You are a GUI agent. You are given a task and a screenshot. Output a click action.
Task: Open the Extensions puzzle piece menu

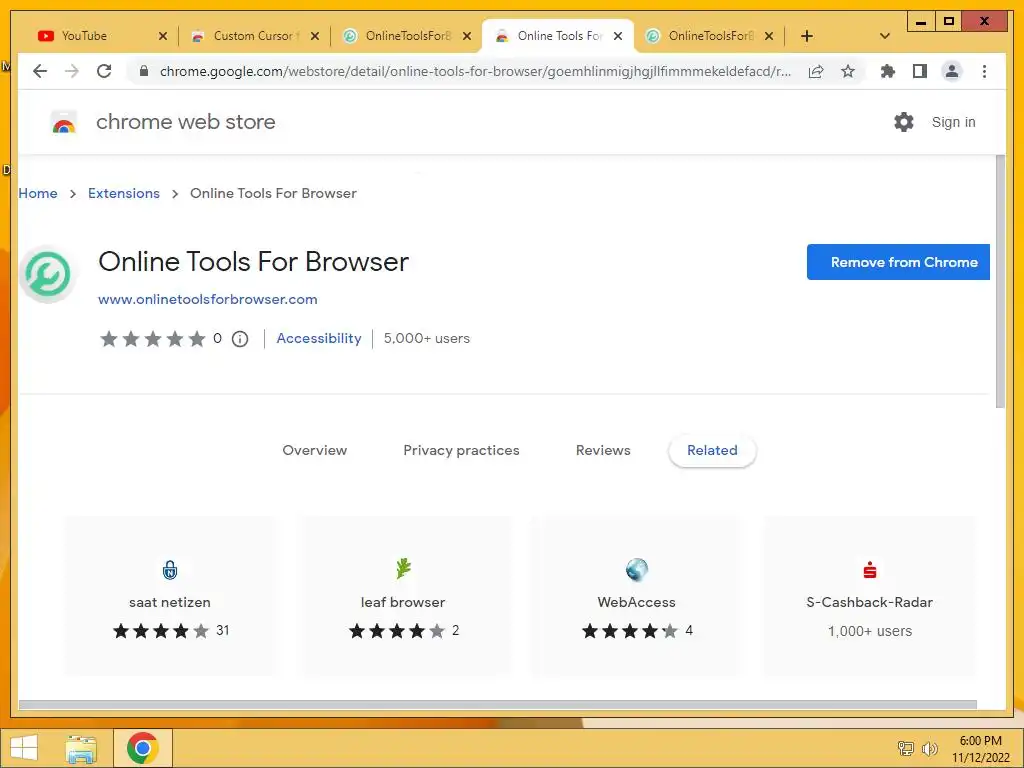pos(888,71)
